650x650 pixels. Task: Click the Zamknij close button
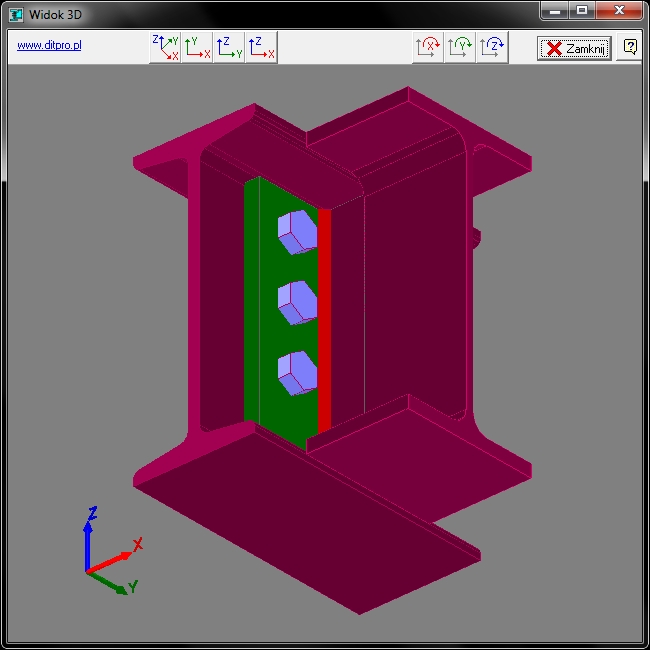point(574,49)
